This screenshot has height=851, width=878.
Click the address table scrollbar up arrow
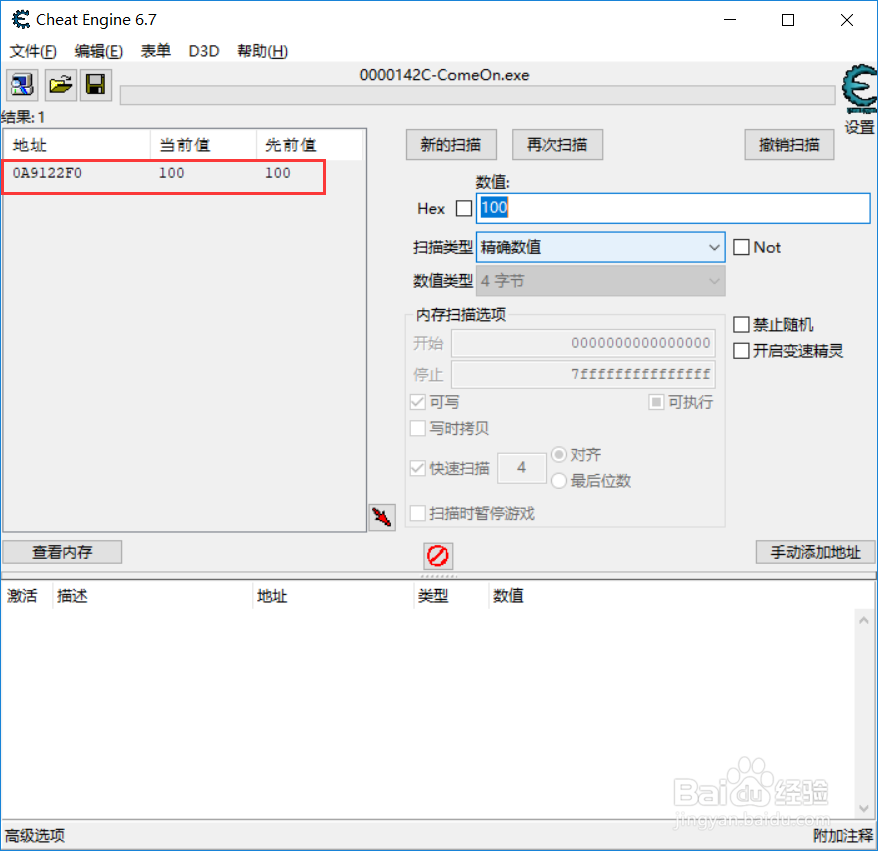[x=863, y=620]
